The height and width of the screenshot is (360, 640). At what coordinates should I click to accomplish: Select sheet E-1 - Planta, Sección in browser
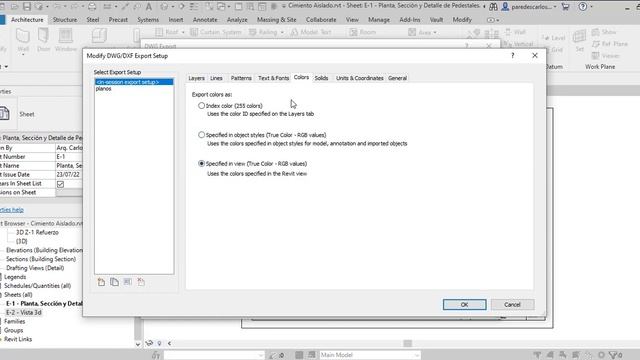click(x=44, y=304)
